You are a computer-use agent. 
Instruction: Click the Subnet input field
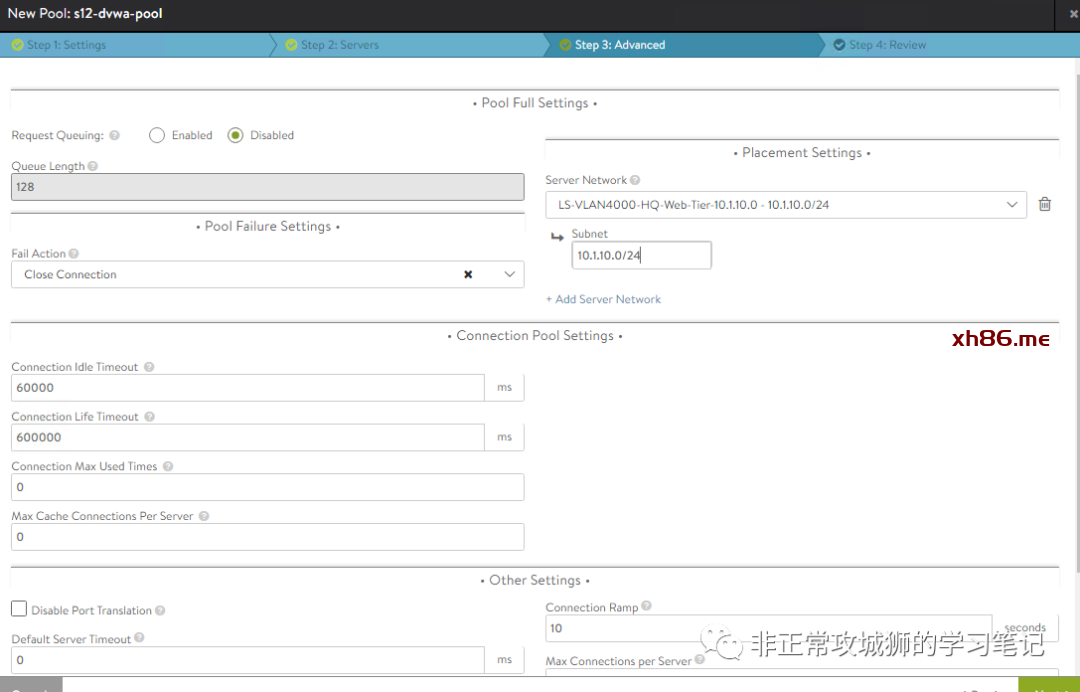click(x=641, y=256)
